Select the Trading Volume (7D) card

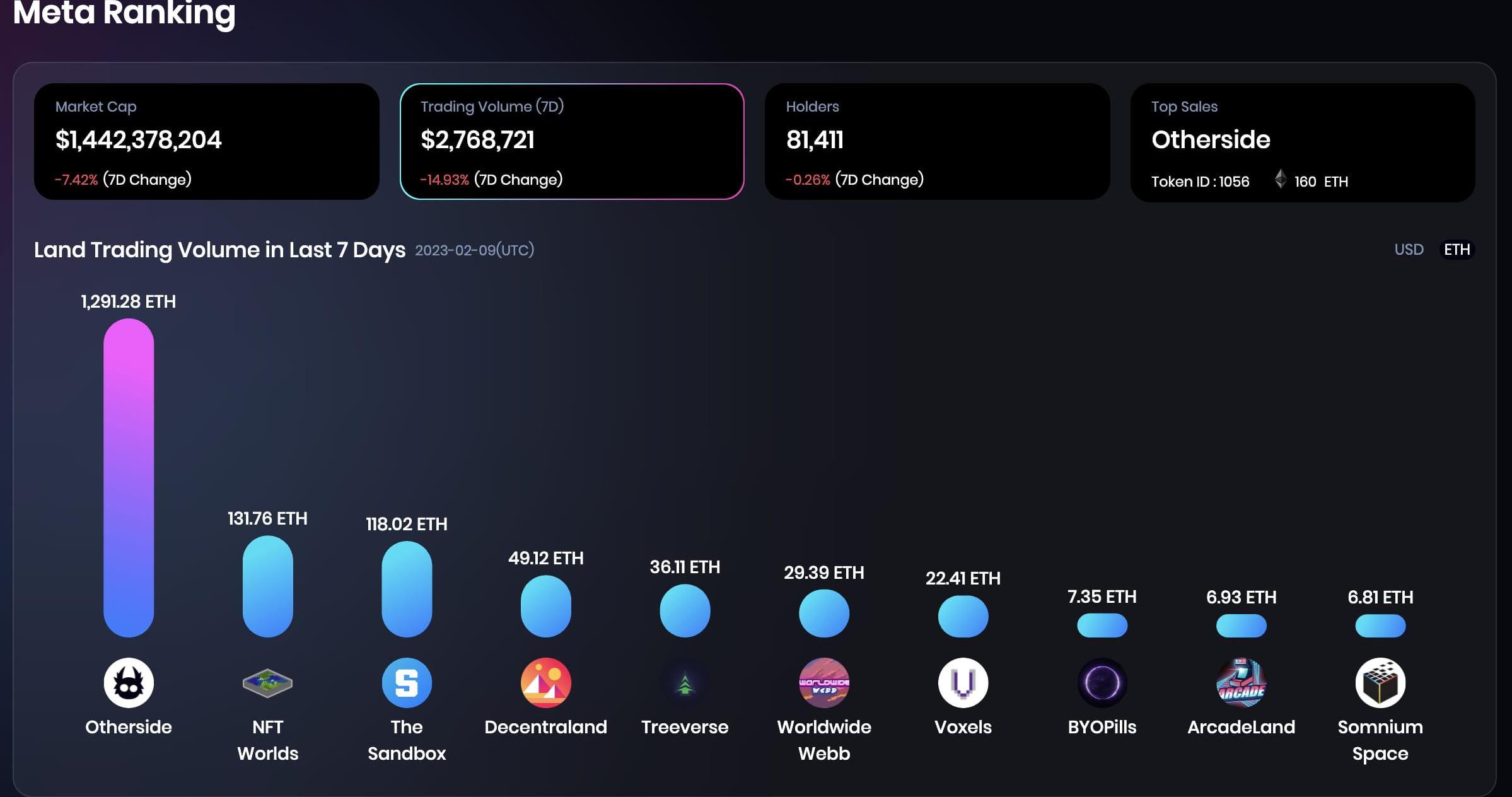pyautogui.click(x=572, y=141)
